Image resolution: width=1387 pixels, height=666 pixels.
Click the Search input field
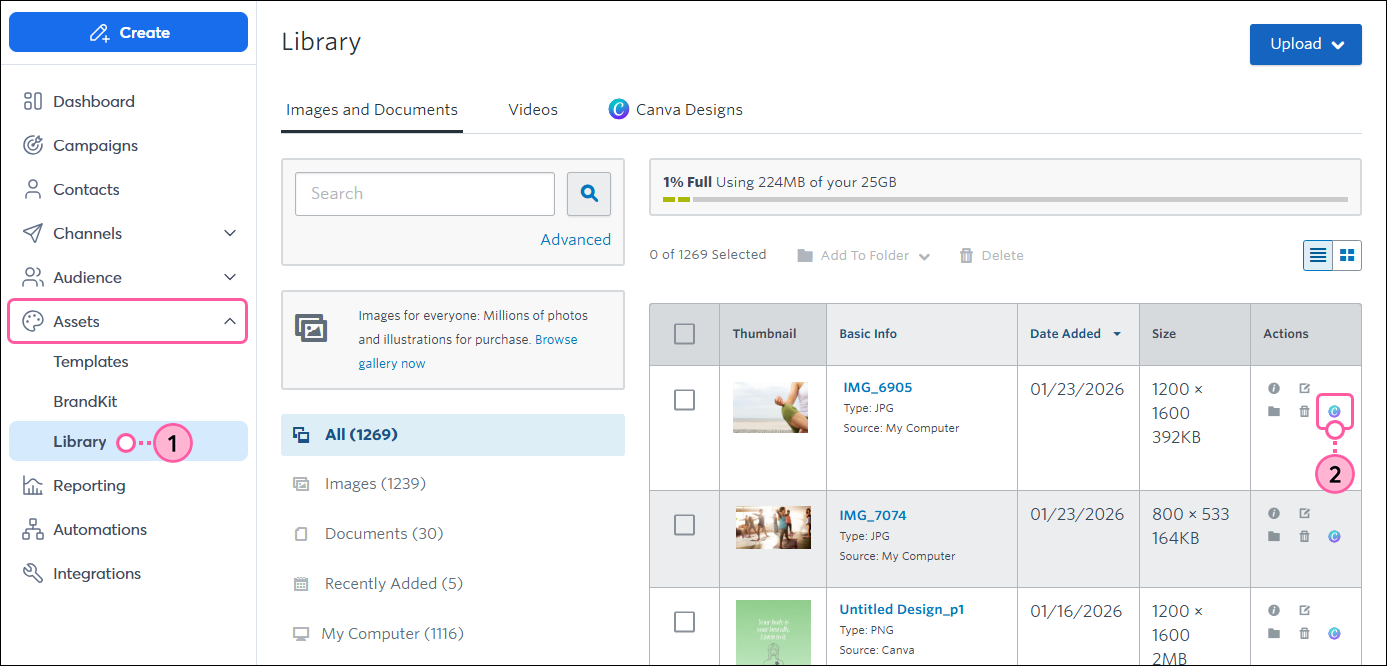point(425,194)
